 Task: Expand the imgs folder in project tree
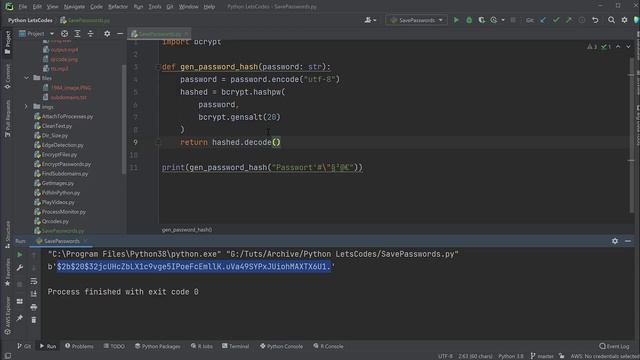27,107
